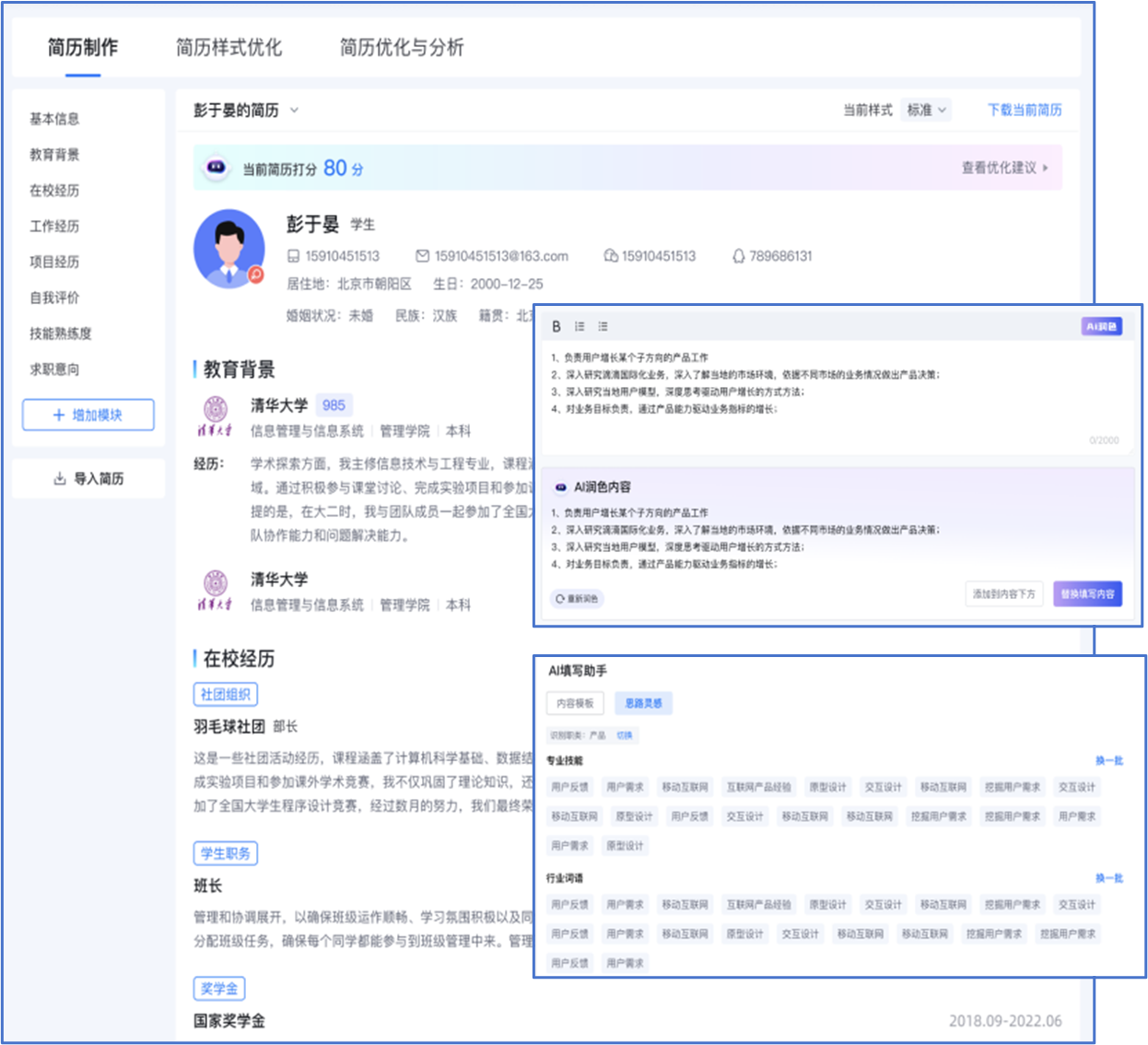Screen dimensions: 1148x1045
Task: Click the 替换填写内容 button
Action: coord(1087,594)
